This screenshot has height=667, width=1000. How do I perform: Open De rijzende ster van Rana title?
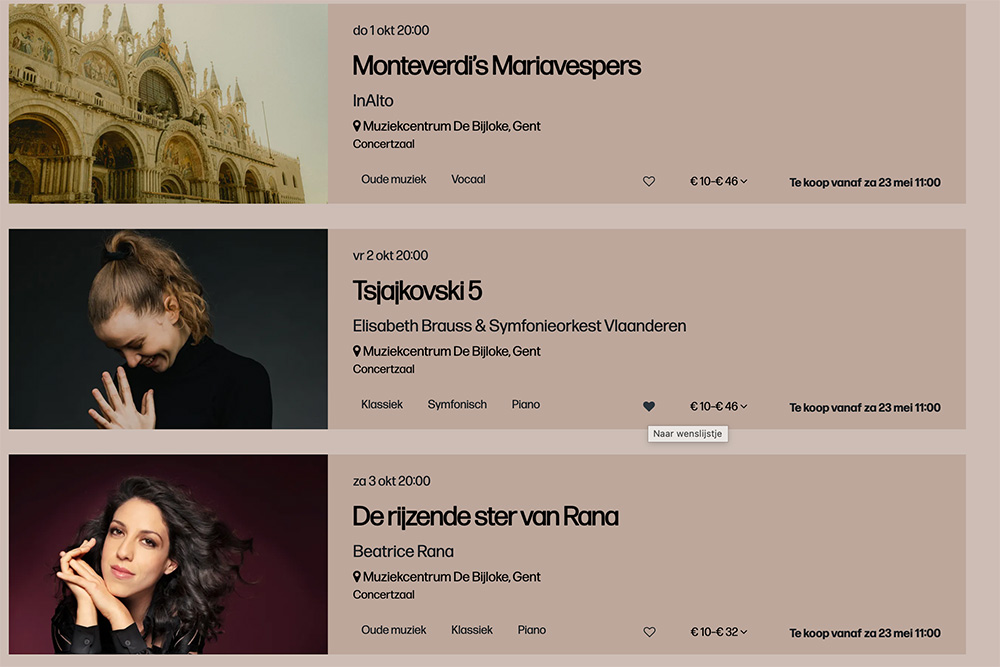485,517
